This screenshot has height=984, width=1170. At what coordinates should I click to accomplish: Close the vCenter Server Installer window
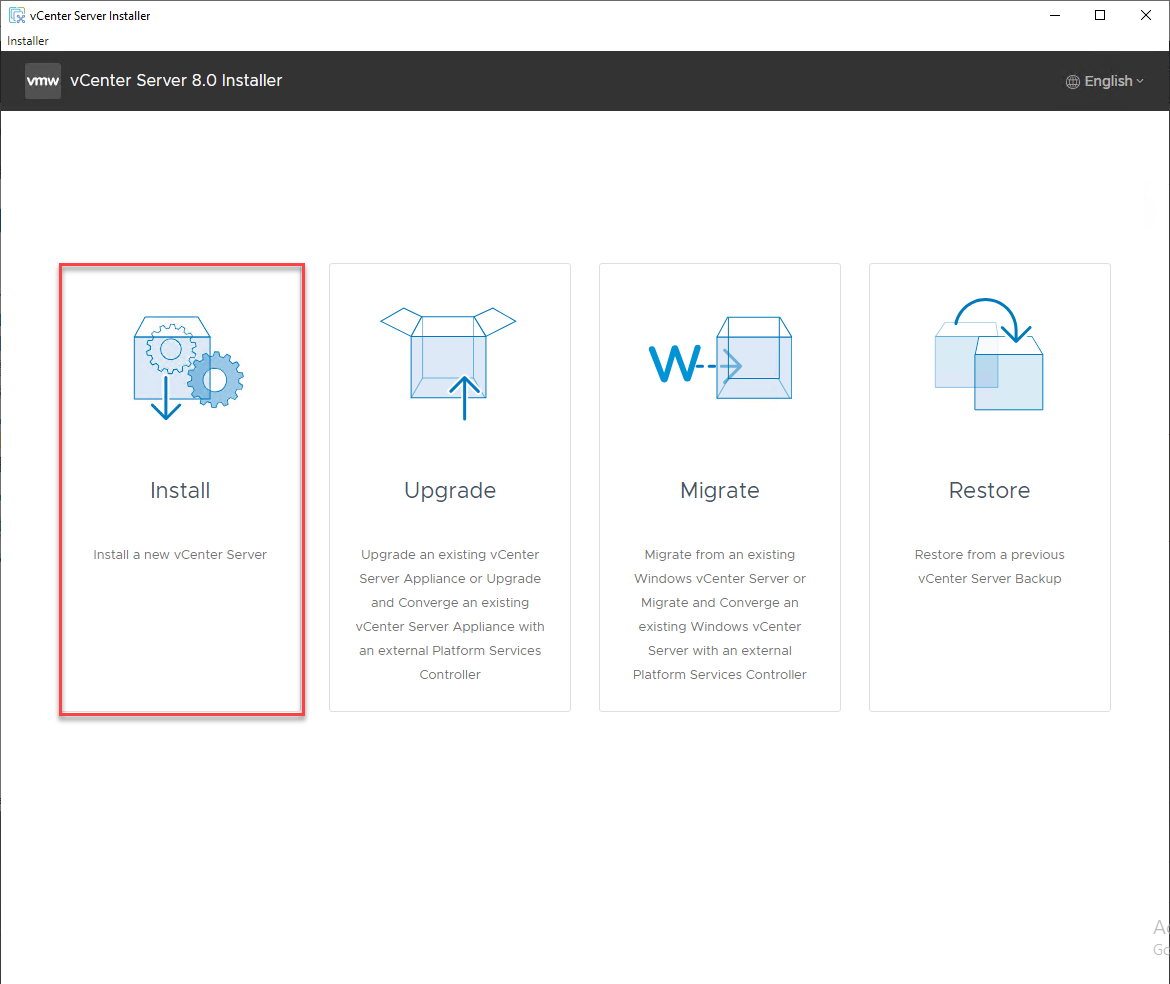[x=1146, y=15]
